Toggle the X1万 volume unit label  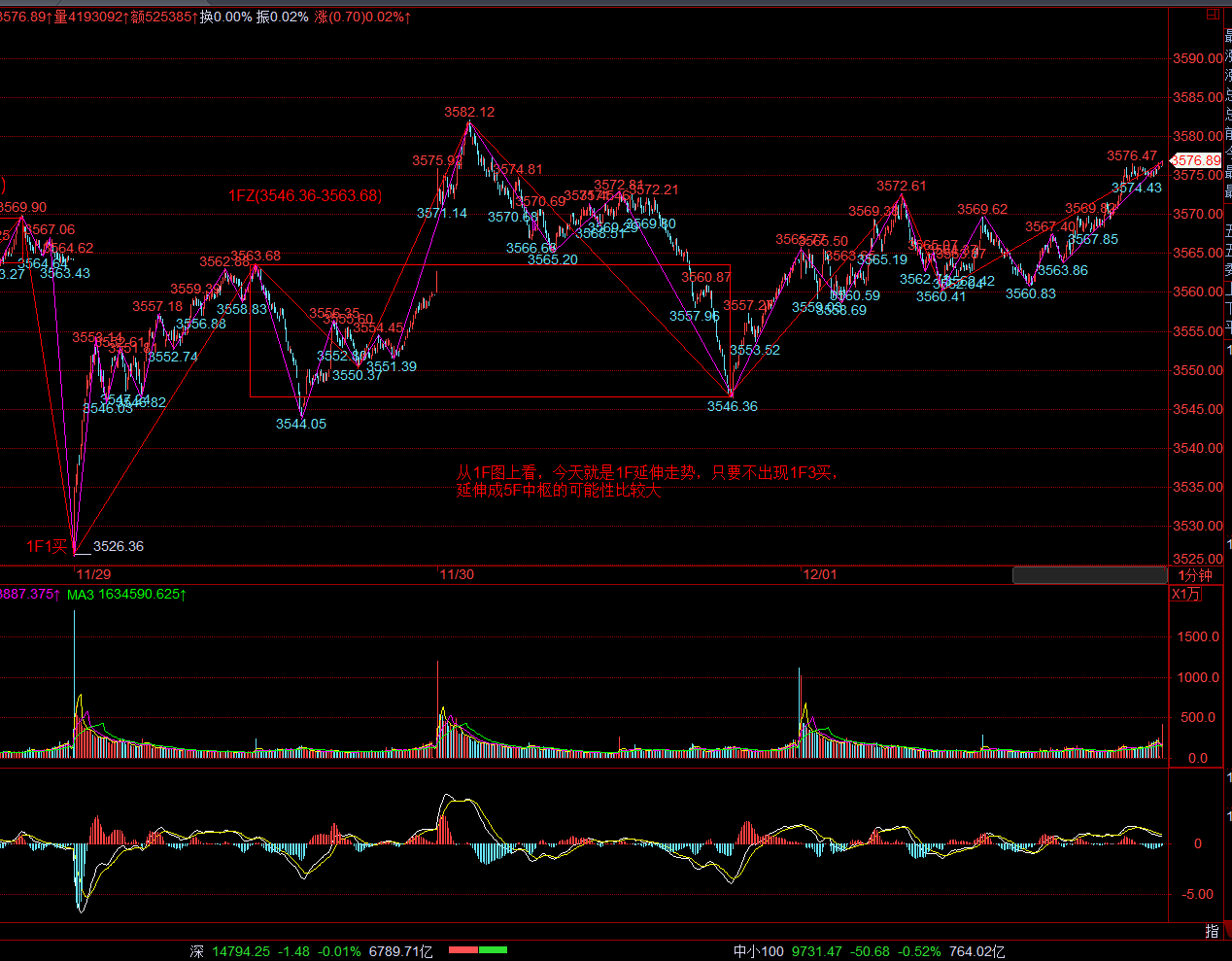click(1186, 594)
